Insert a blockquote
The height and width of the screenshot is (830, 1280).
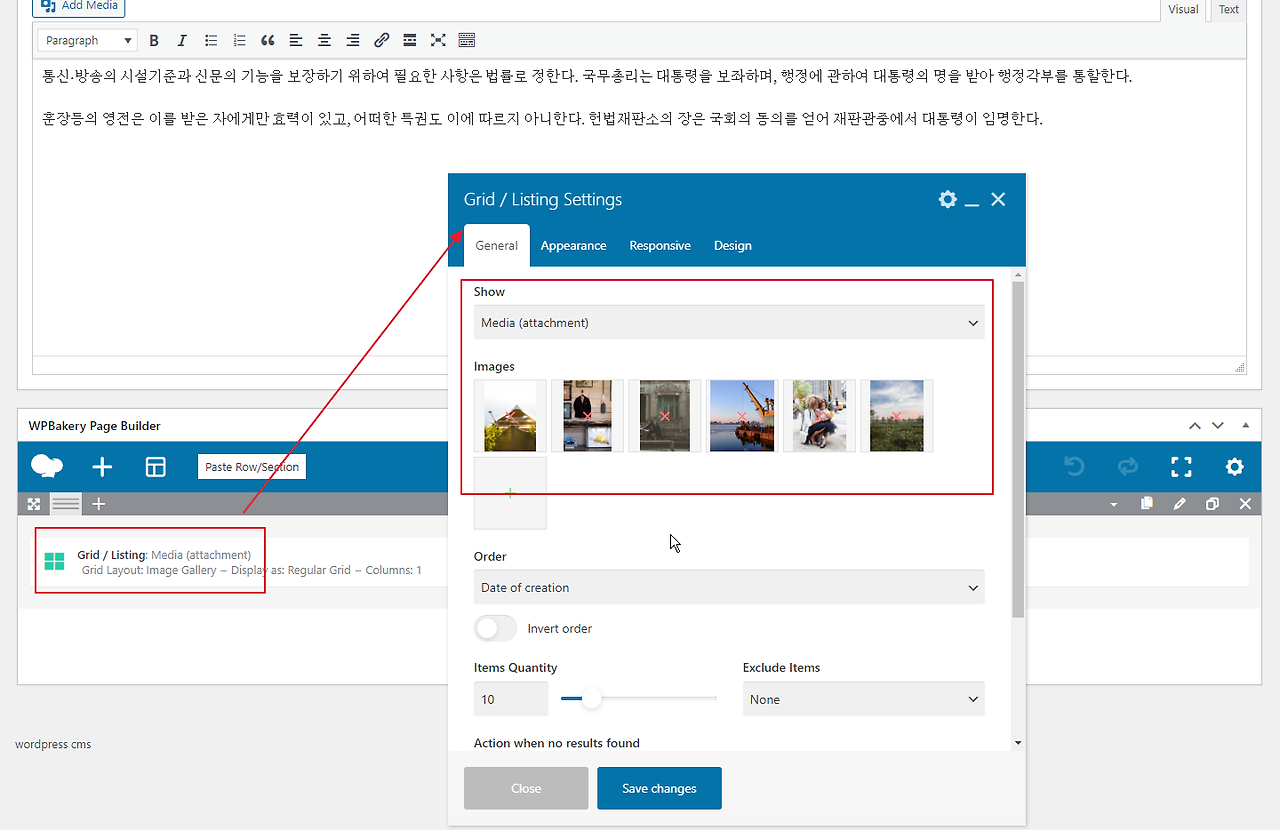(267, 41)
